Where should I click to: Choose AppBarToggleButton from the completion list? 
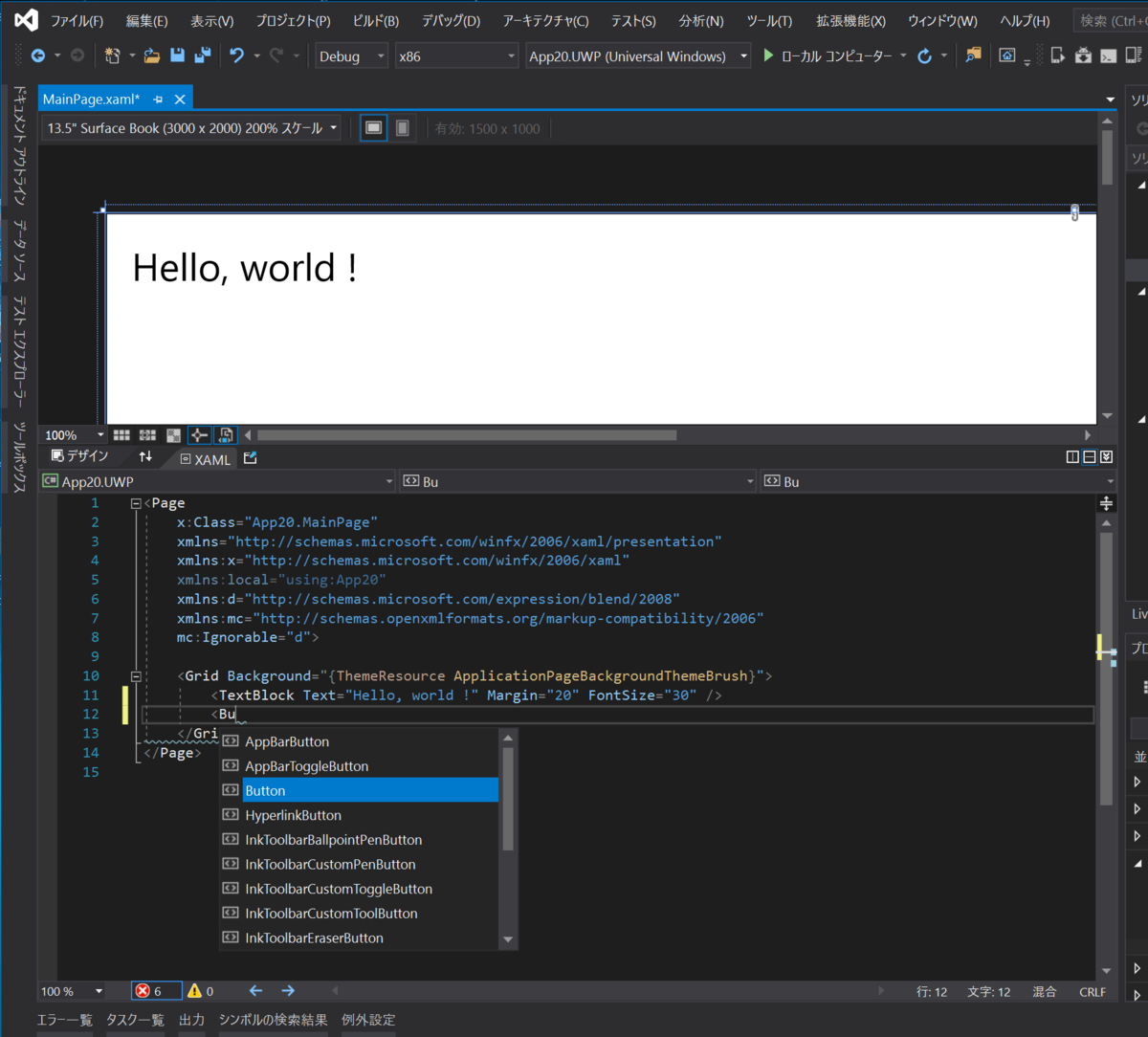coord(306,766)
